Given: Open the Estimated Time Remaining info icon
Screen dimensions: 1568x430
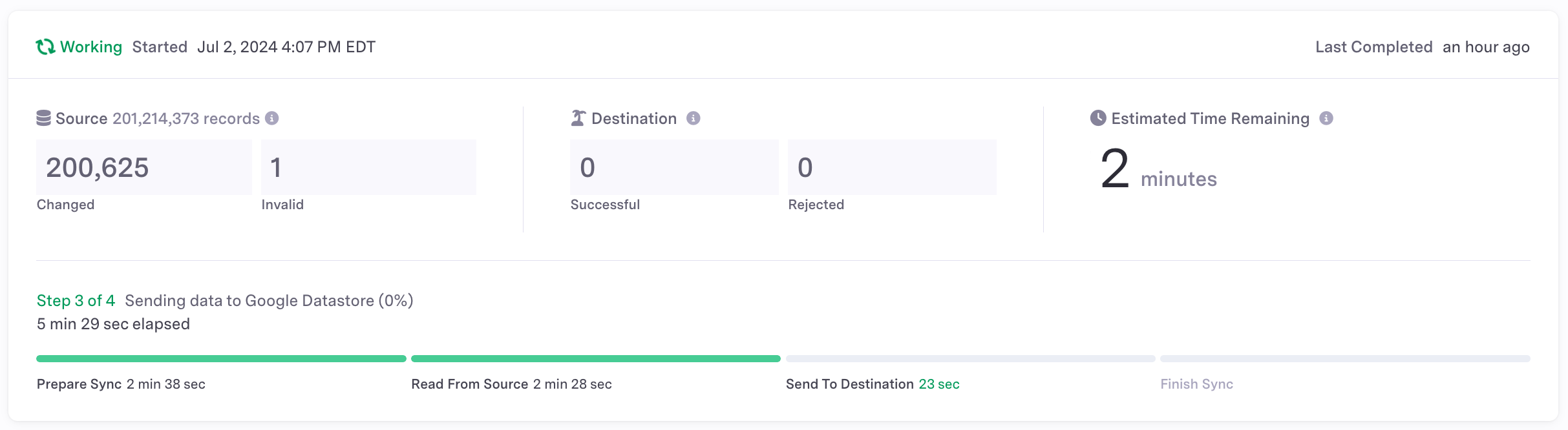Looking at the screenshot, I should [1326, 118].
